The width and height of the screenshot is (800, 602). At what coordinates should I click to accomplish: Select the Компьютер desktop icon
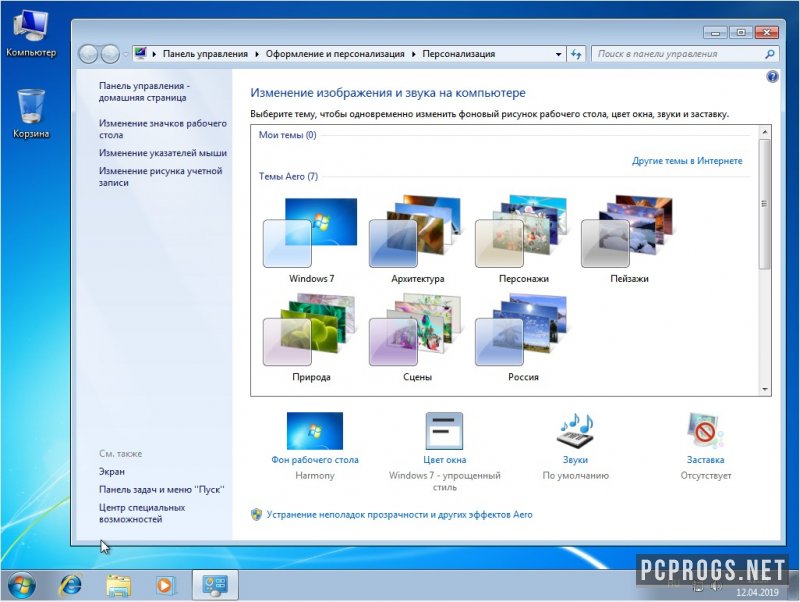[x=31, y=34]
